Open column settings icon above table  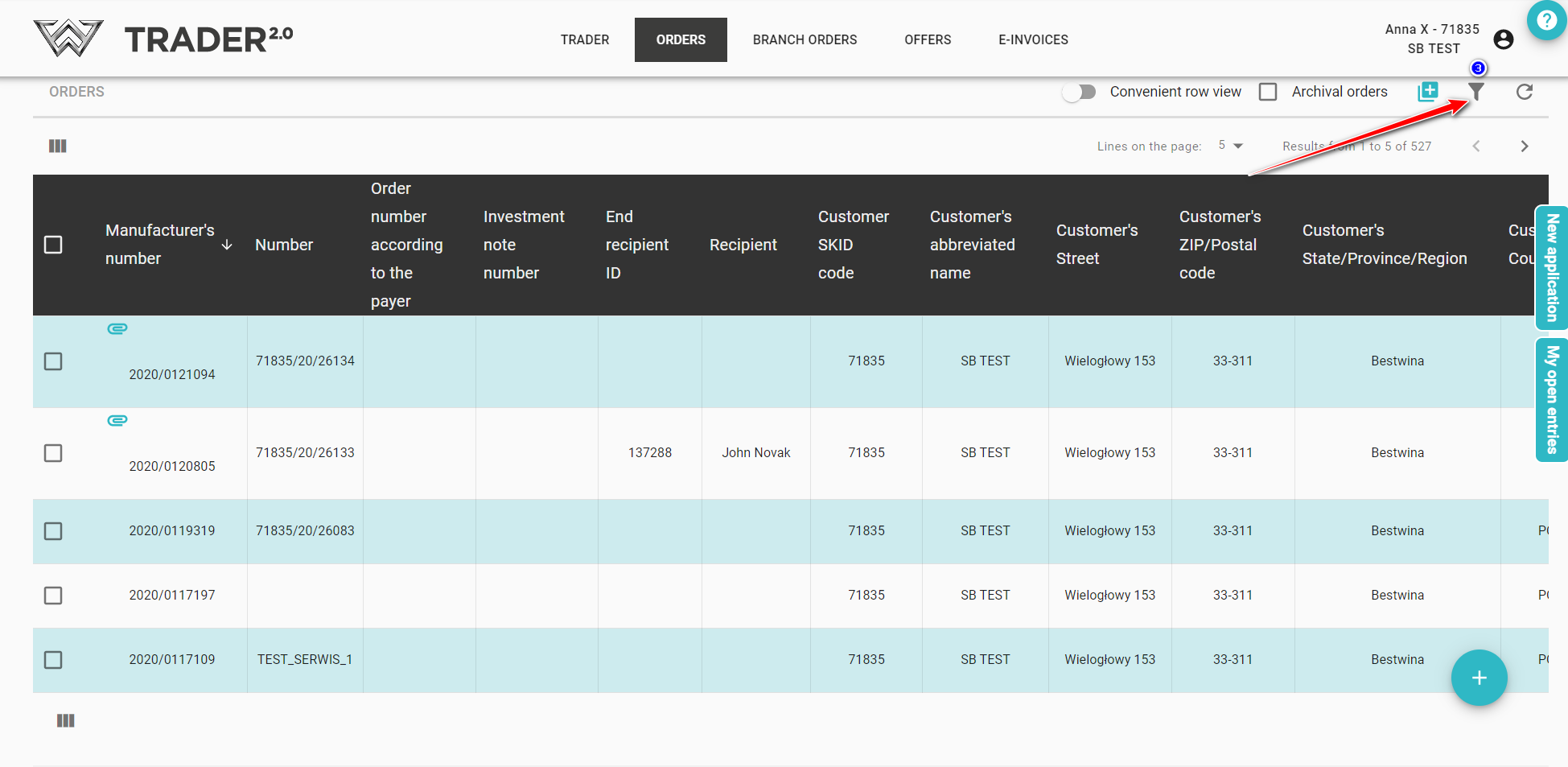[58, 146]
